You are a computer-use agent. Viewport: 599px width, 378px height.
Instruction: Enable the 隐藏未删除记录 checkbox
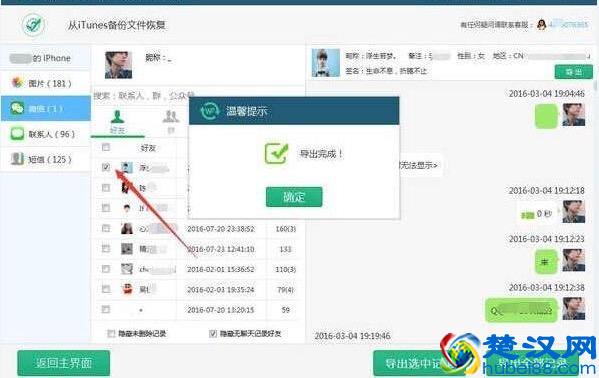111,334
